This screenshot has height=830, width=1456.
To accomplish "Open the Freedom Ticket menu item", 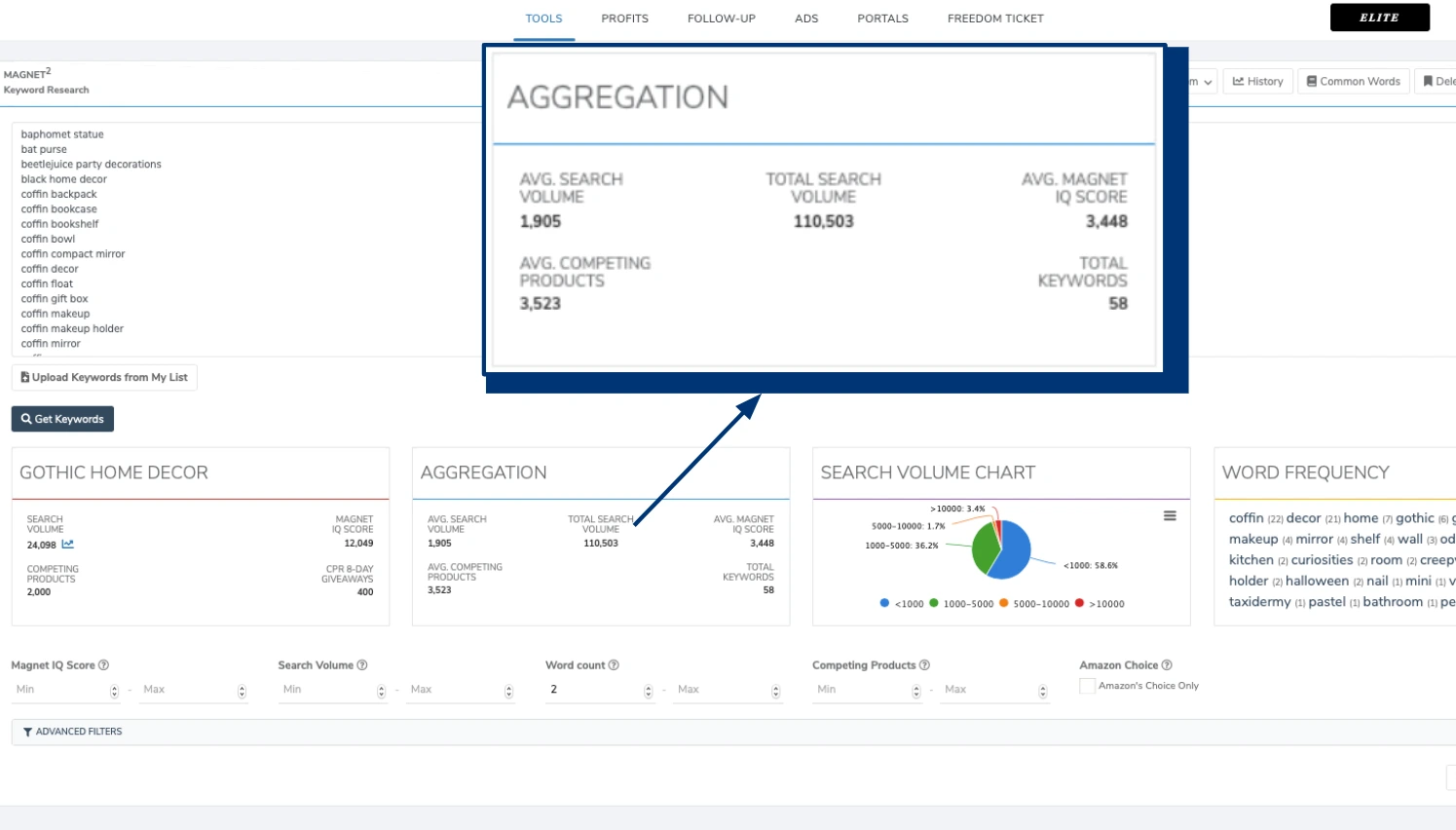I will 994,19.
